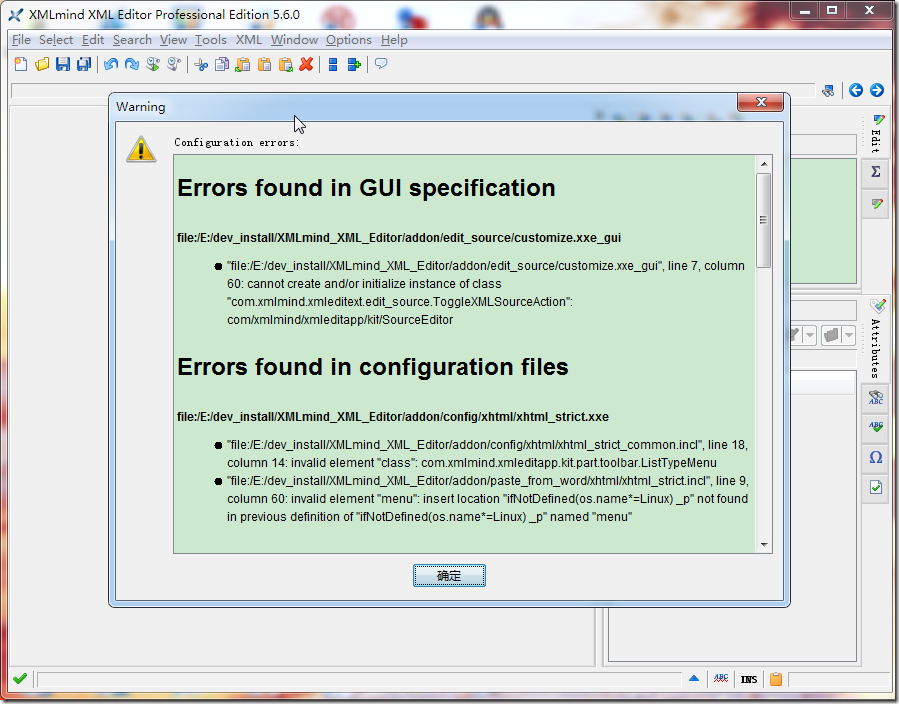Expand the Attributes pane's first dropdown arrow
899x704 pixels.
[x=810, y=335]
